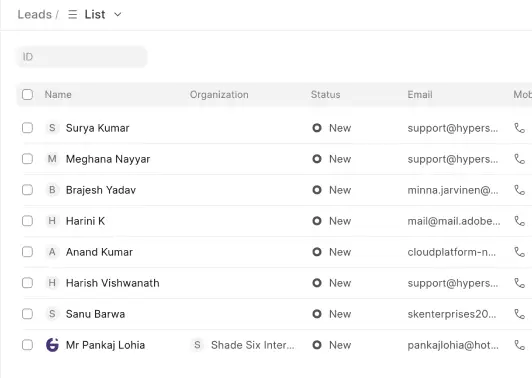Click the New status icon in Harini K's row
Image resolution: width=532 pixels, height=378 pixels.
(317, 221)
